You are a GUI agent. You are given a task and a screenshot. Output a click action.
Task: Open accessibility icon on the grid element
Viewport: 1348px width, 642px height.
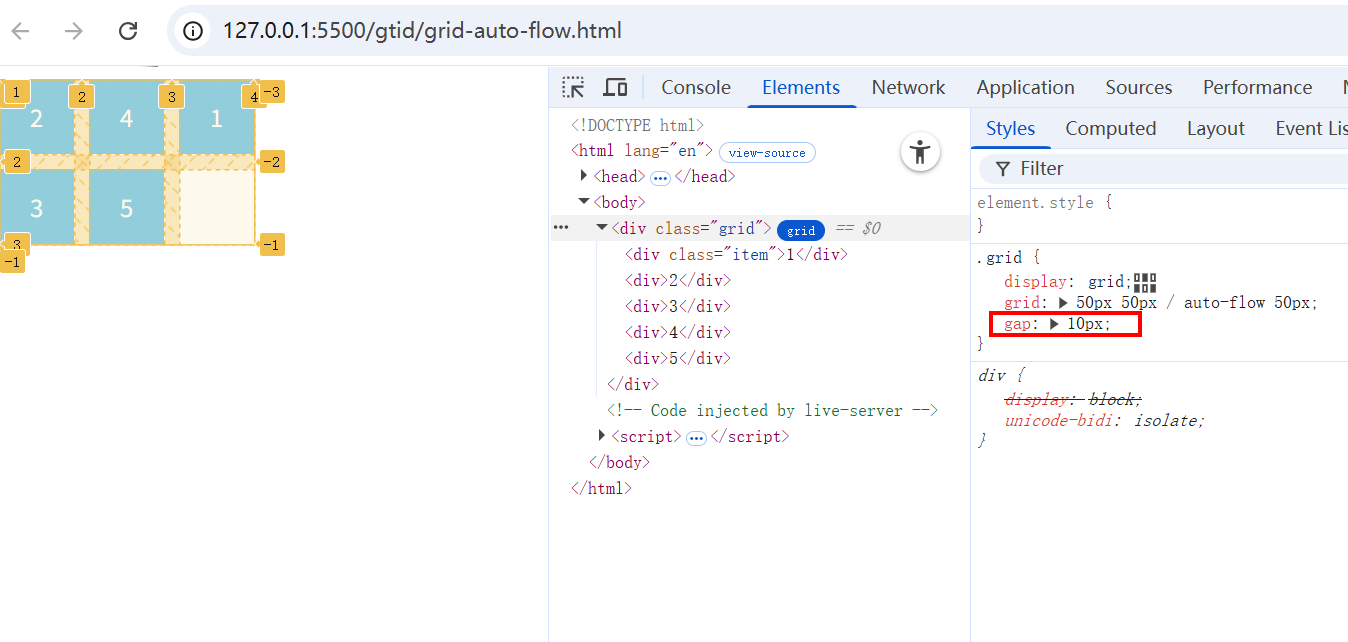pos(920,152)
